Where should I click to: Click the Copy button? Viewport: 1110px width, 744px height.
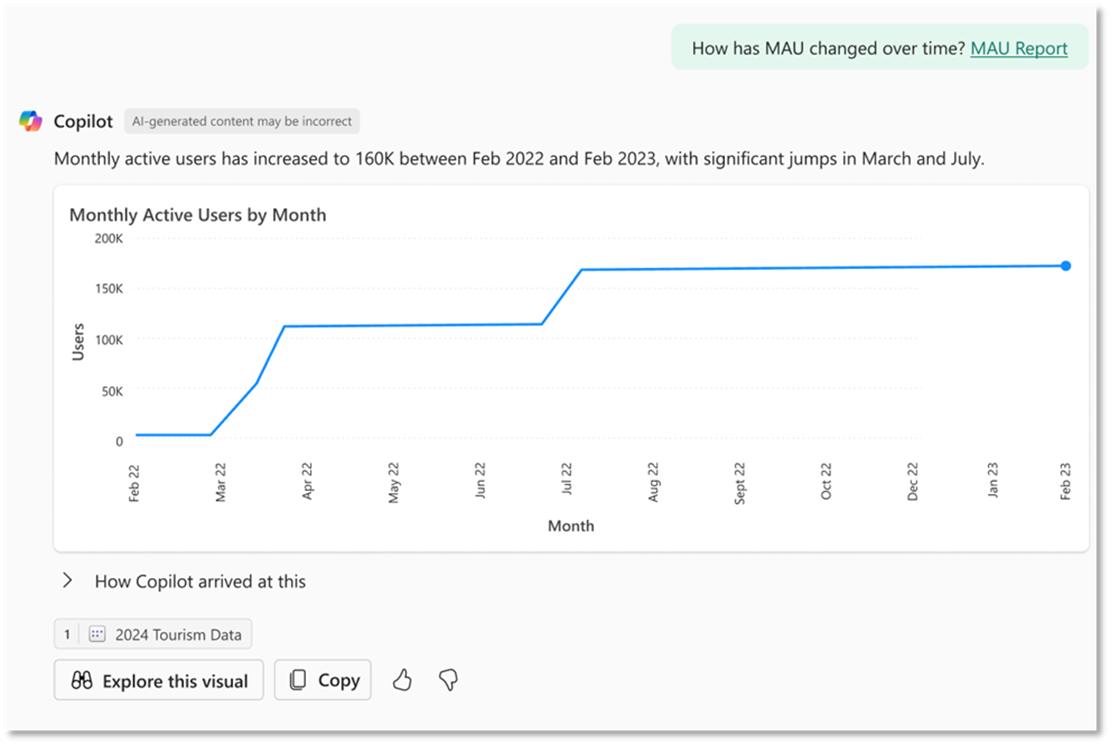coord(323,680)
